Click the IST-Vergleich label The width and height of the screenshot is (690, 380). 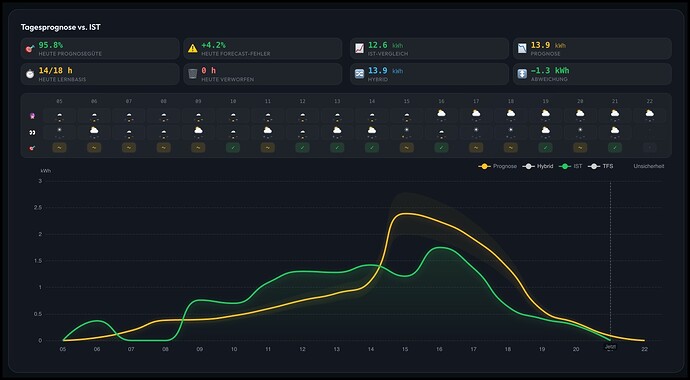(388, 54)
